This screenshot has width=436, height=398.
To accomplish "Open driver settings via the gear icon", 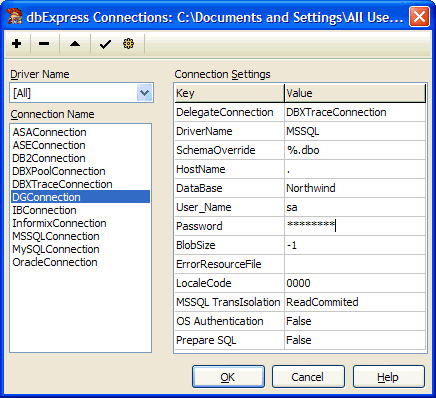I will coord(128,44).
